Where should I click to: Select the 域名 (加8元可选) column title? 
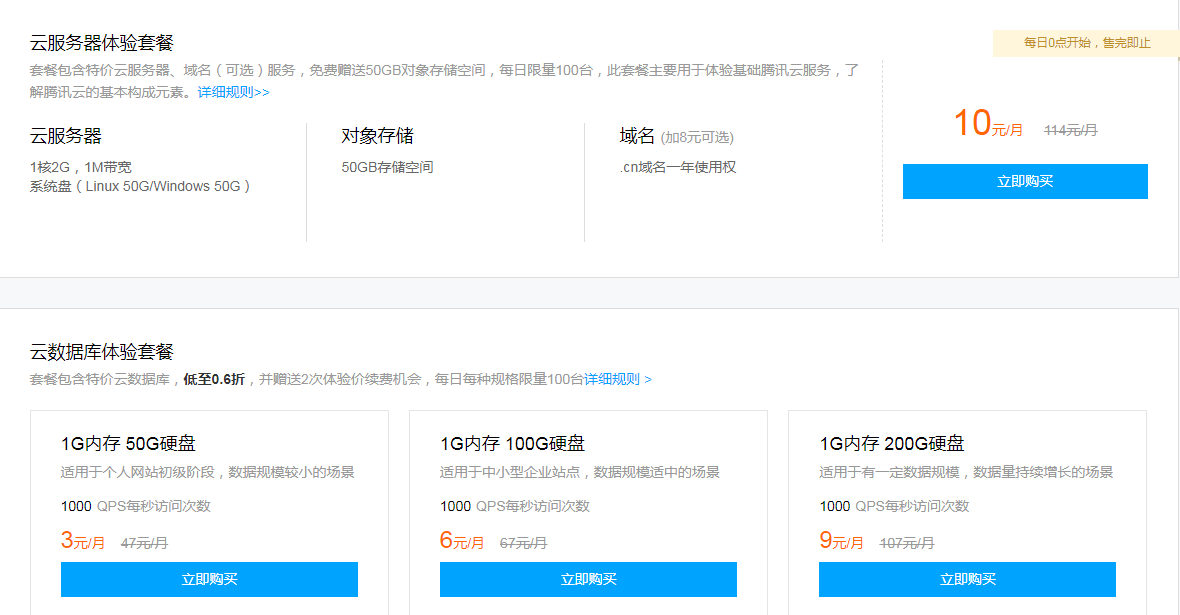pyautogui.click(x=676, y=137)
